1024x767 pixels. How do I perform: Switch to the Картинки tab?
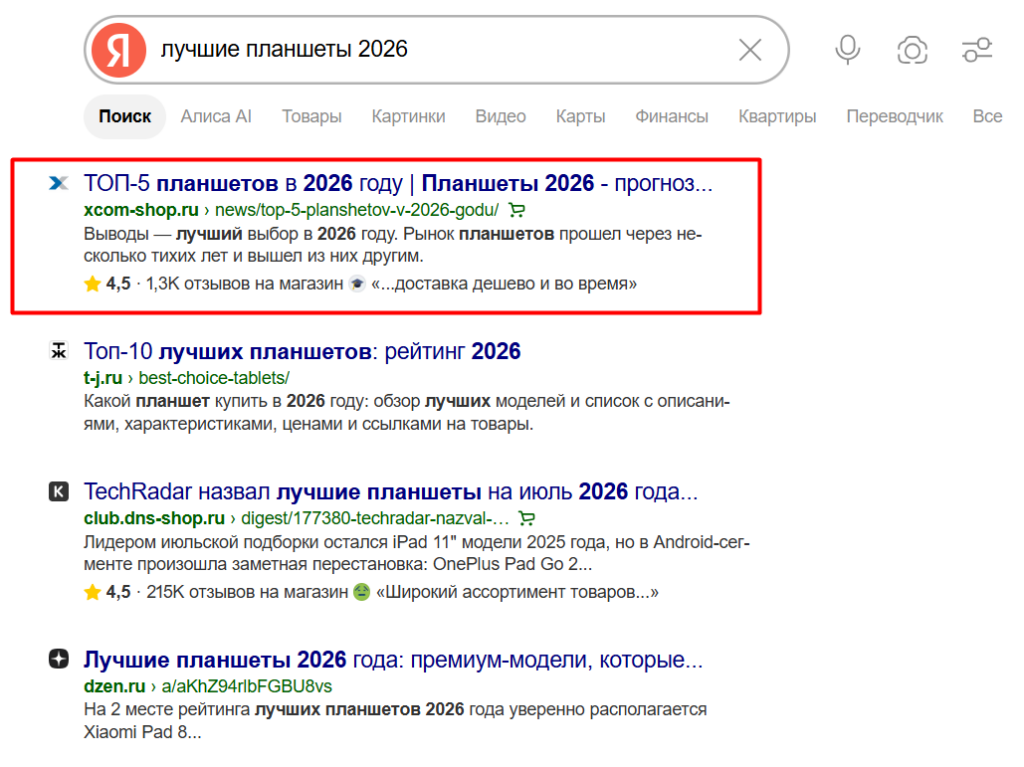coord(408,116)
